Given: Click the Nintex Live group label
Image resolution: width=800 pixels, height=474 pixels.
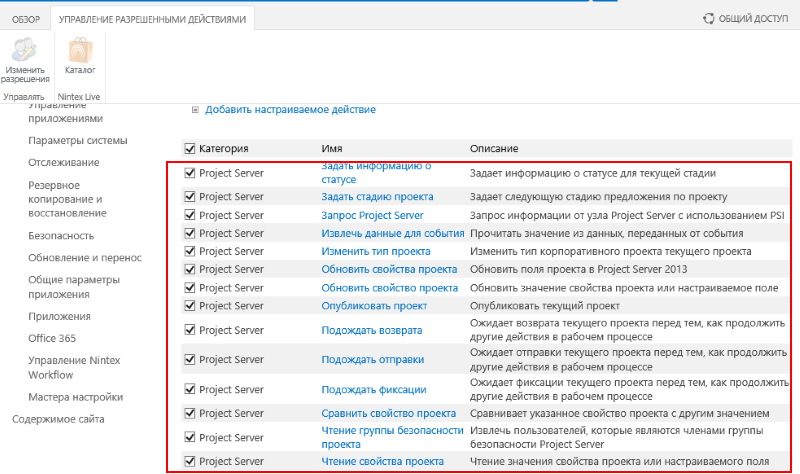Looking at the screenshot, I should (x=79, y=96).
